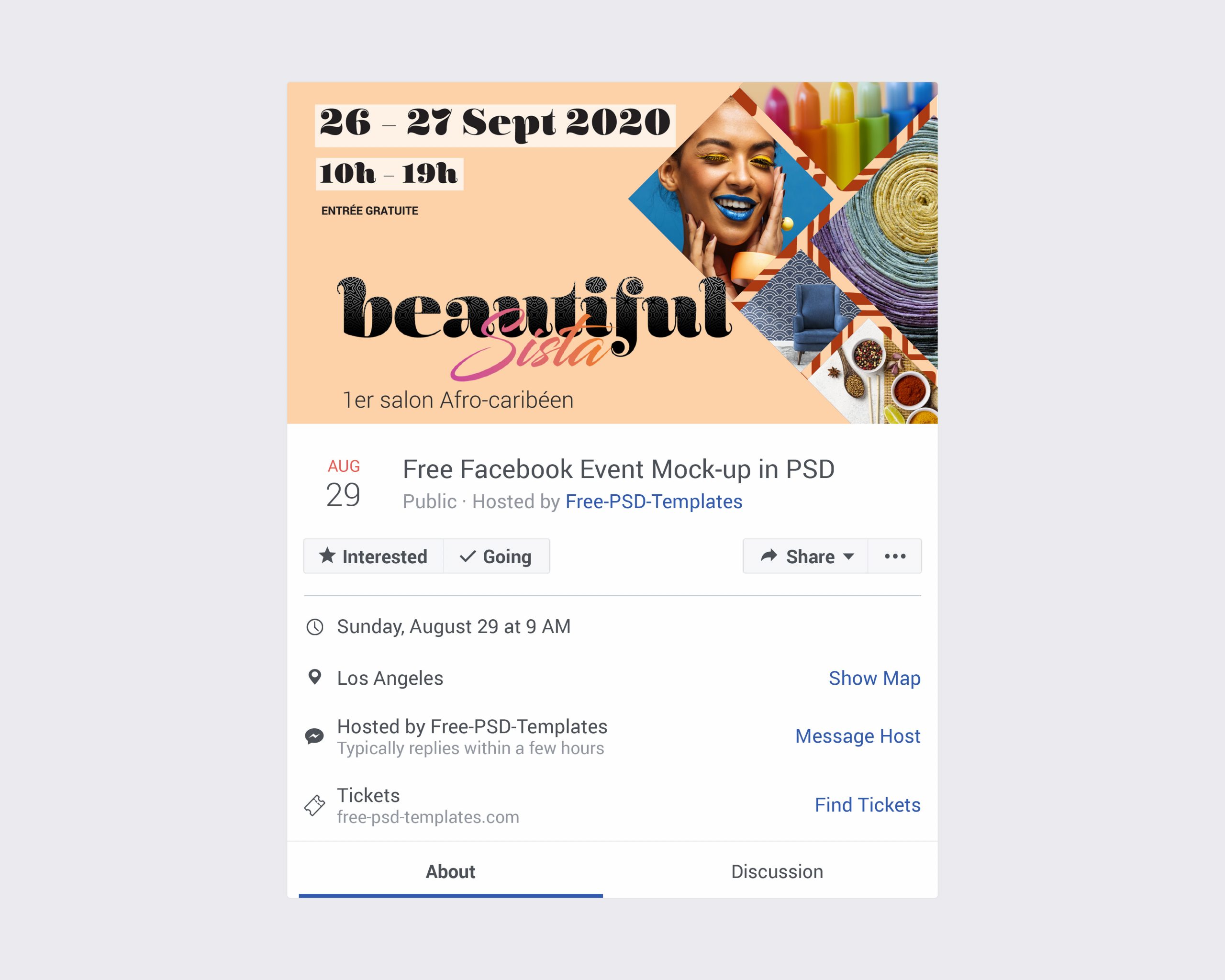
Task: Click the star icon on Interested
Action: [327, 555]
